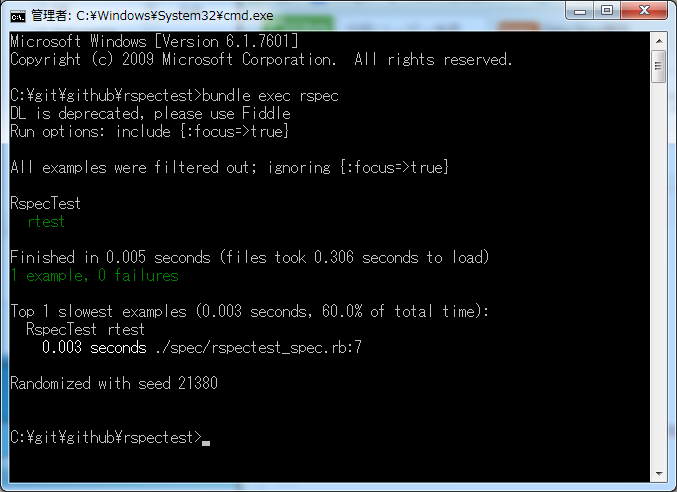Close the command prompt window
The image size is (677, 492).
(644, 10)
